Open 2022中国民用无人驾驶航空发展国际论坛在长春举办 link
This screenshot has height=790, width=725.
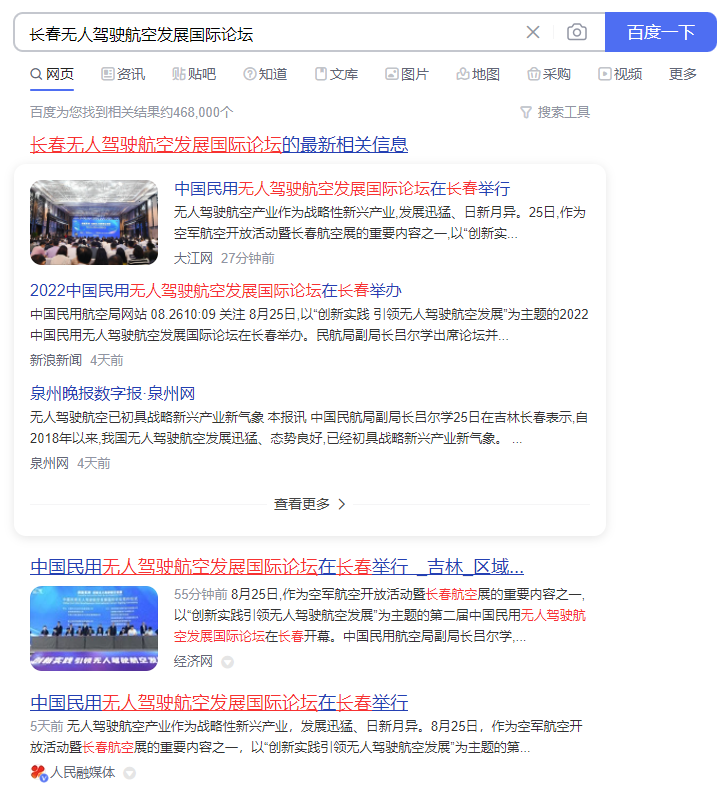pyautogui.click(x=216, y=291)
